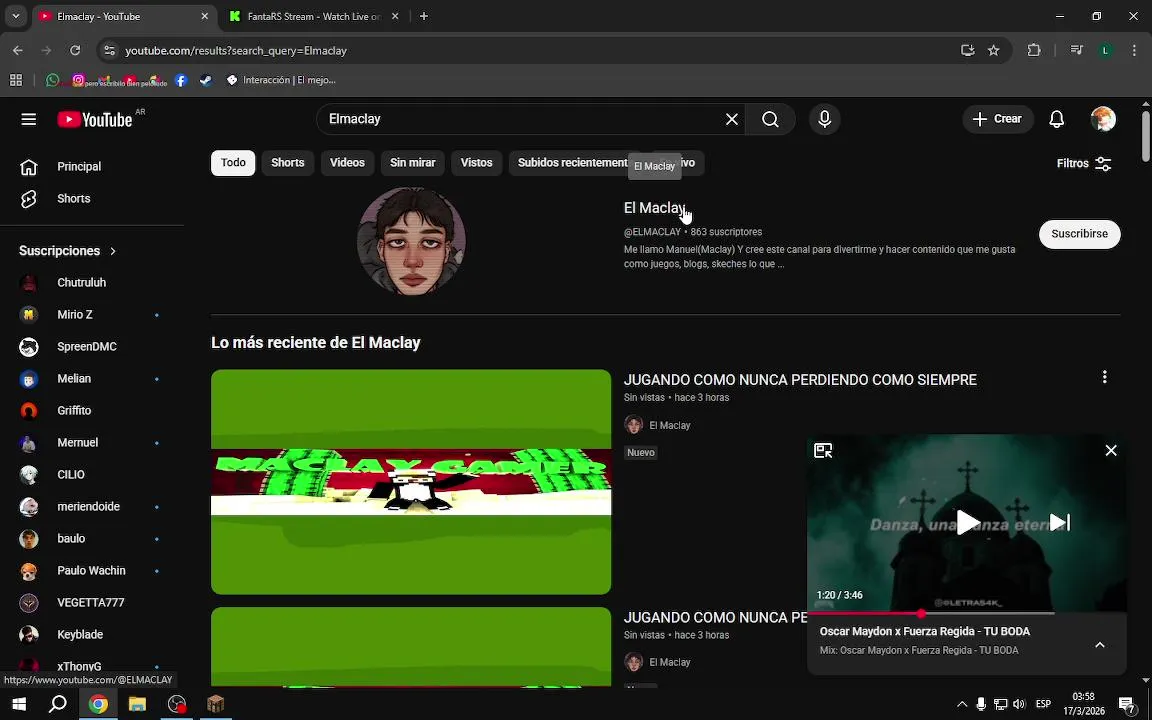Expand the miniplayer playlist queue chevron
This screenshot has height=720, width=1152.
pyautogui.click(x=1100, y=644)
